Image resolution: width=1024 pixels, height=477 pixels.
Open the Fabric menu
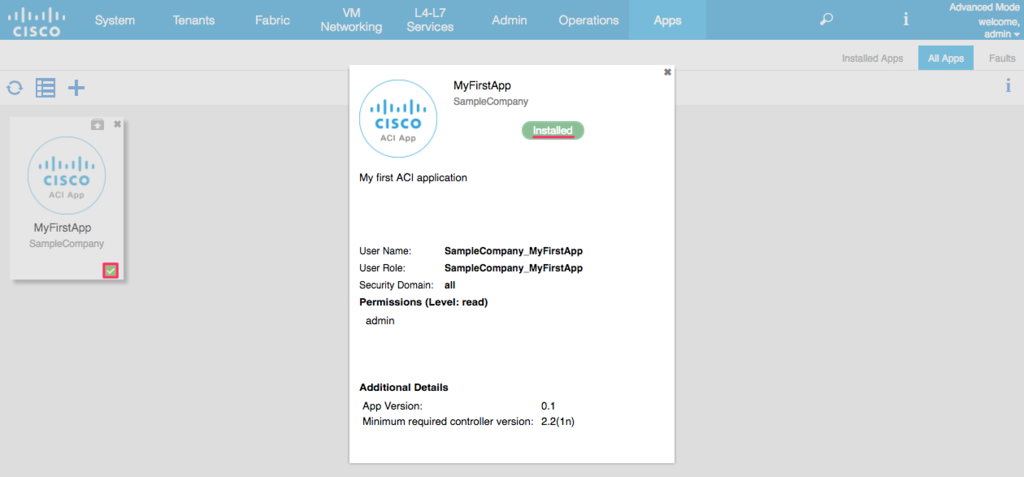pos(272,20)
